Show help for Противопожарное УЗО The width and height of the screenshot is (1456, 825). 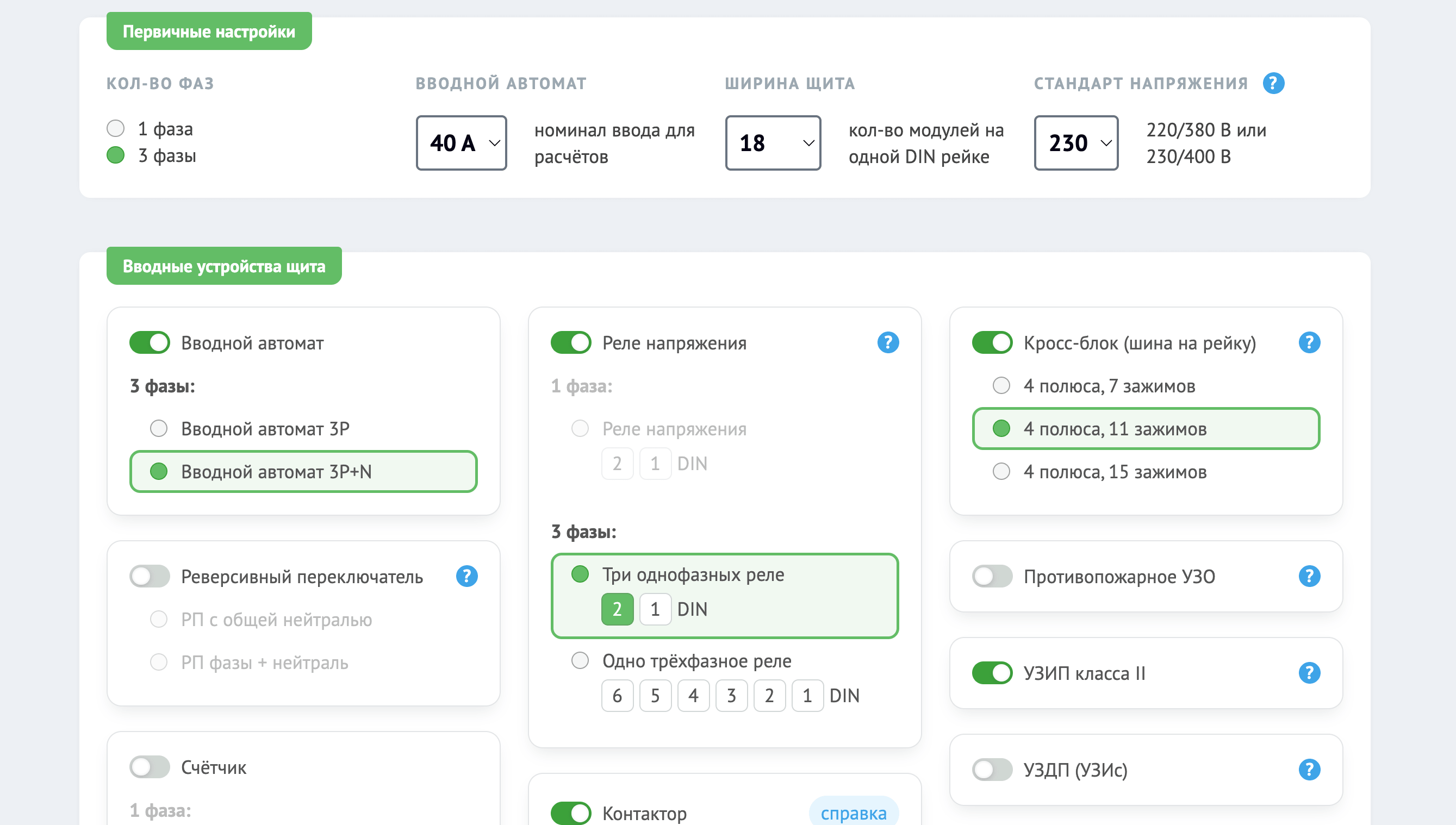1309,576
